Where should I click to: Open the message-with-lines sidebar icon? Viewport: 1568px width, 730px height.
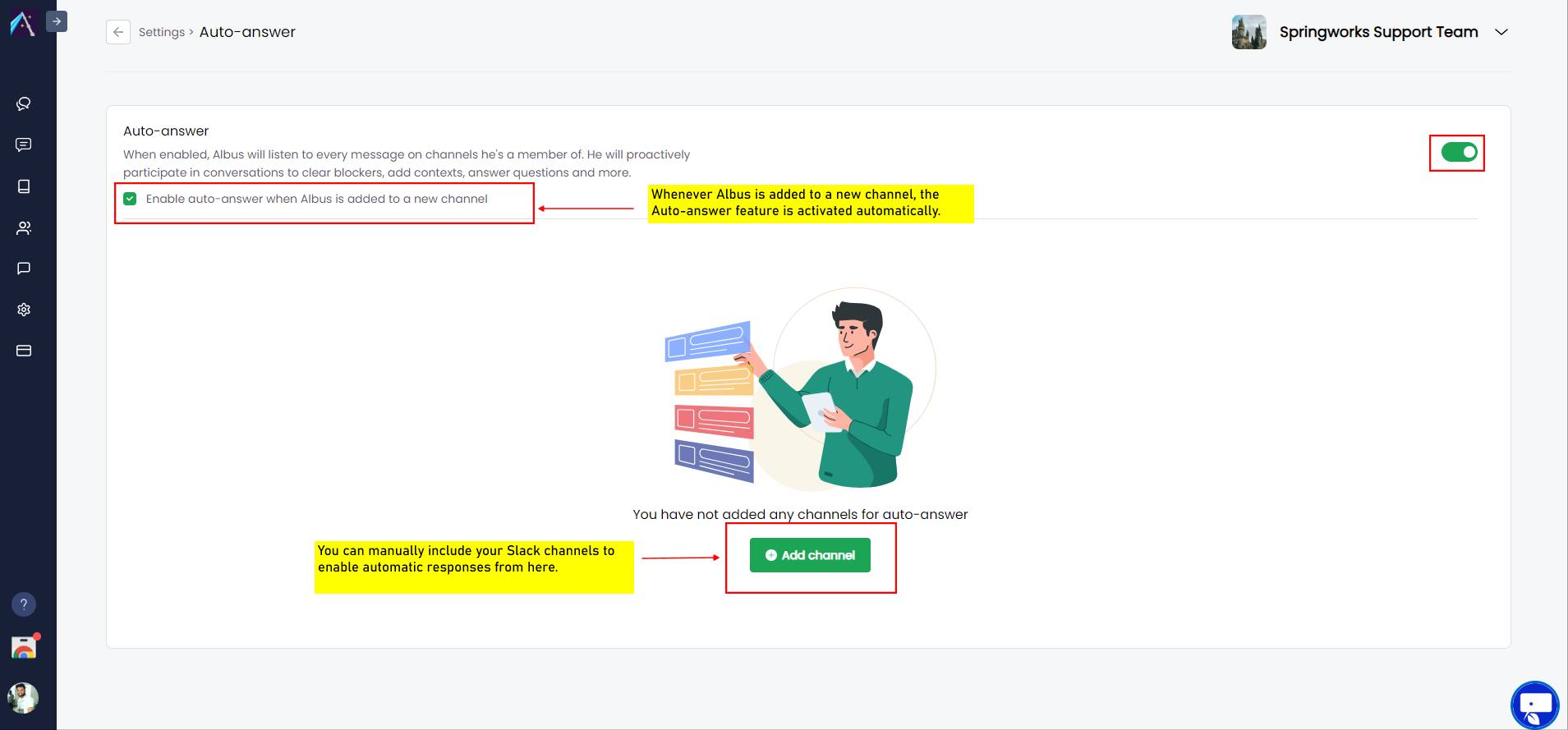coord(24,145)
